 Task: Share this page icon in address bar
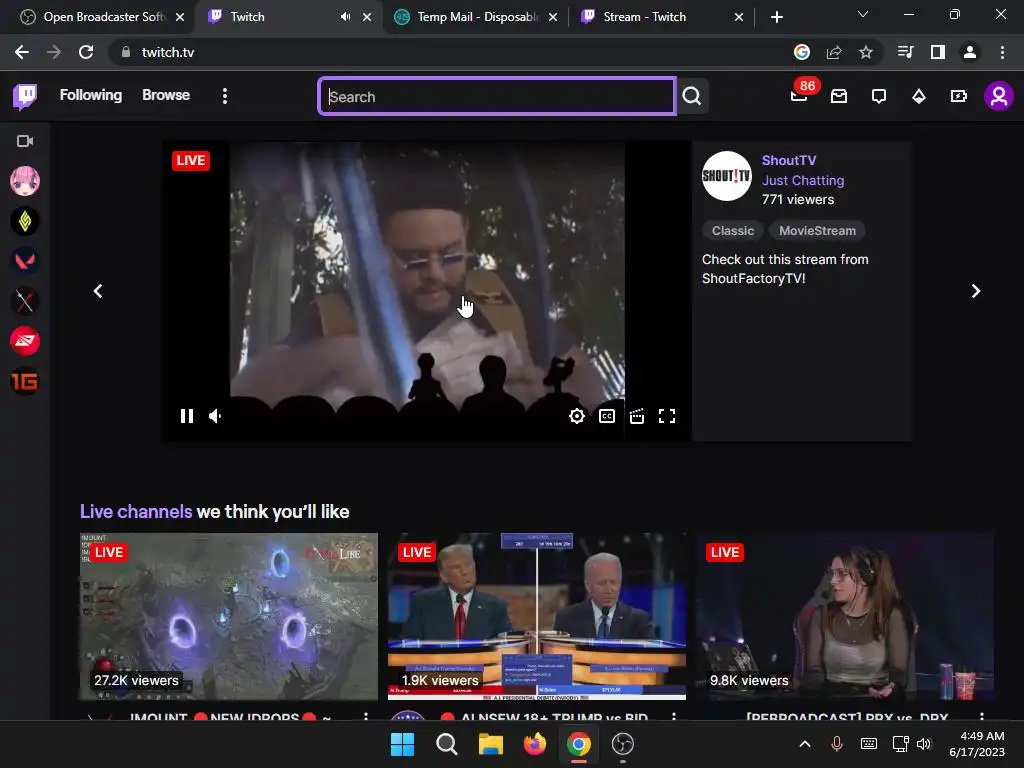(834, 52)
